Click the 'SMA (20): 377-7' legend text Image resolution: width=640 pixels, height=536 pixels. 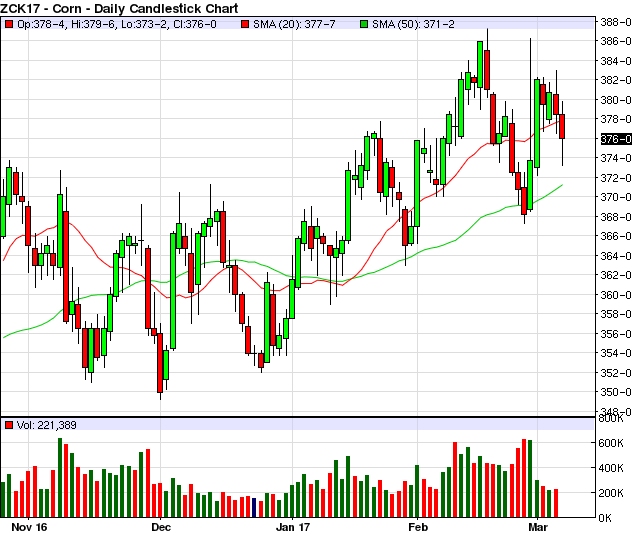(294, 24)
